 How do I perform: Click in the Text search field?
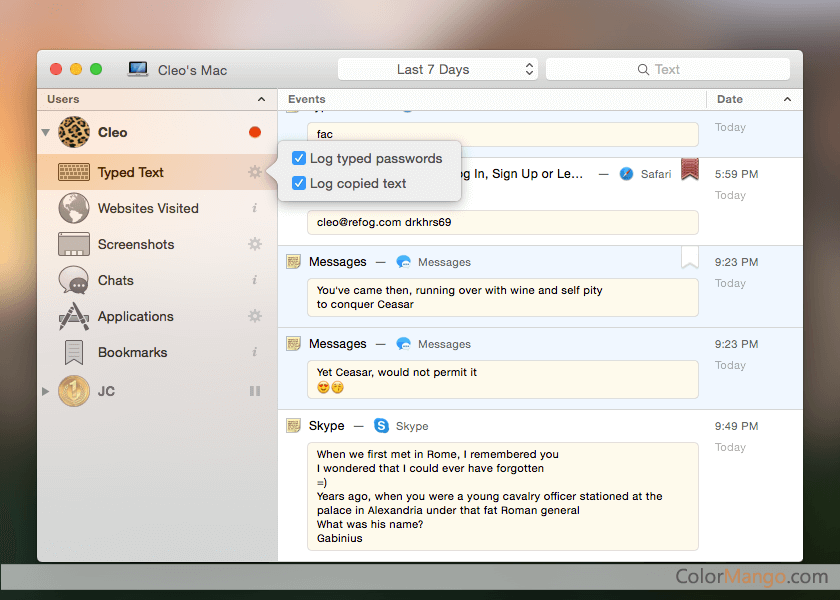point(668,69)
